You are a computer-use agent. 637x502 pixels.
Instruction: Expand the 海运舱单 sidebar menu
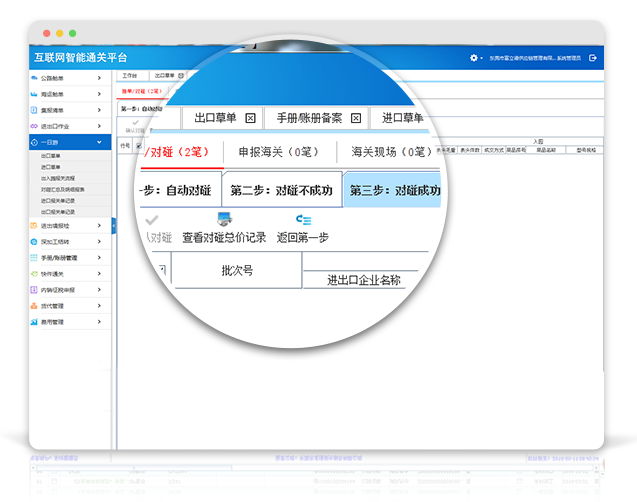pos(99,94)
